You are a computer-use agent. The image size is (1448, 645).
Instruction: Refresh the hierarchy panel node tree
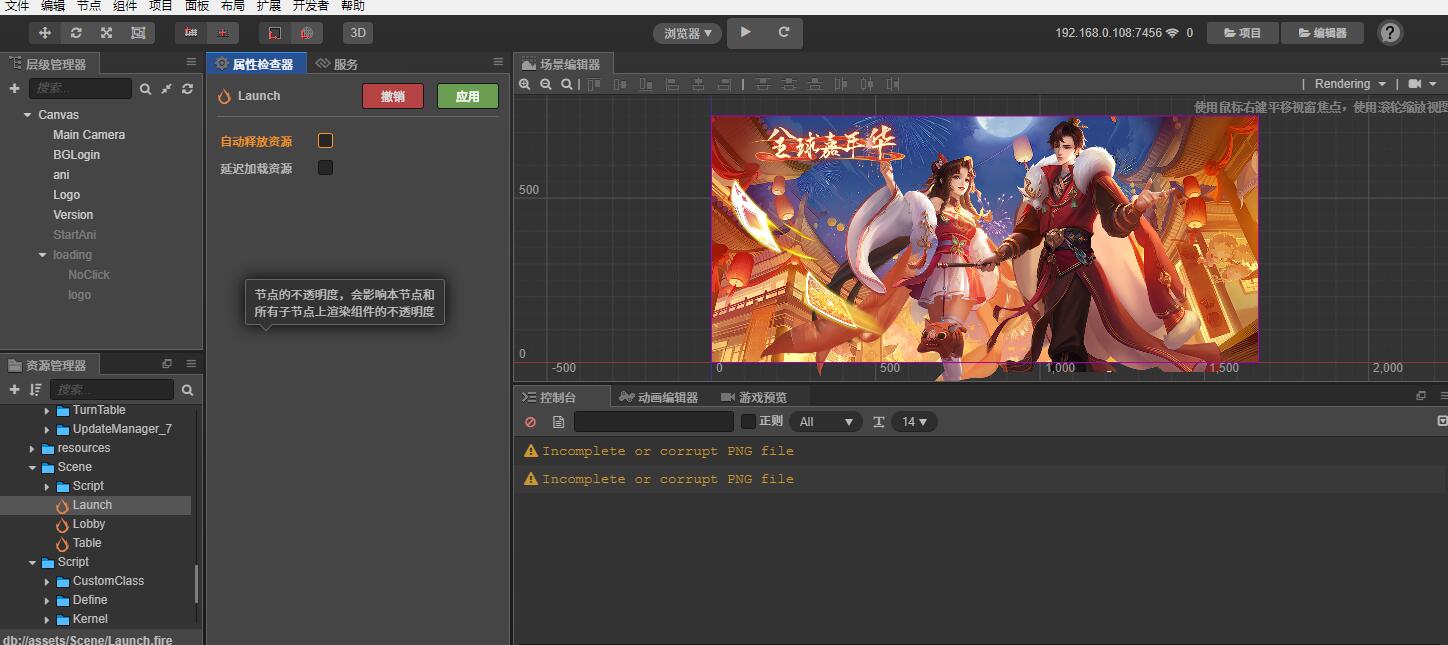tap(187, 89)
